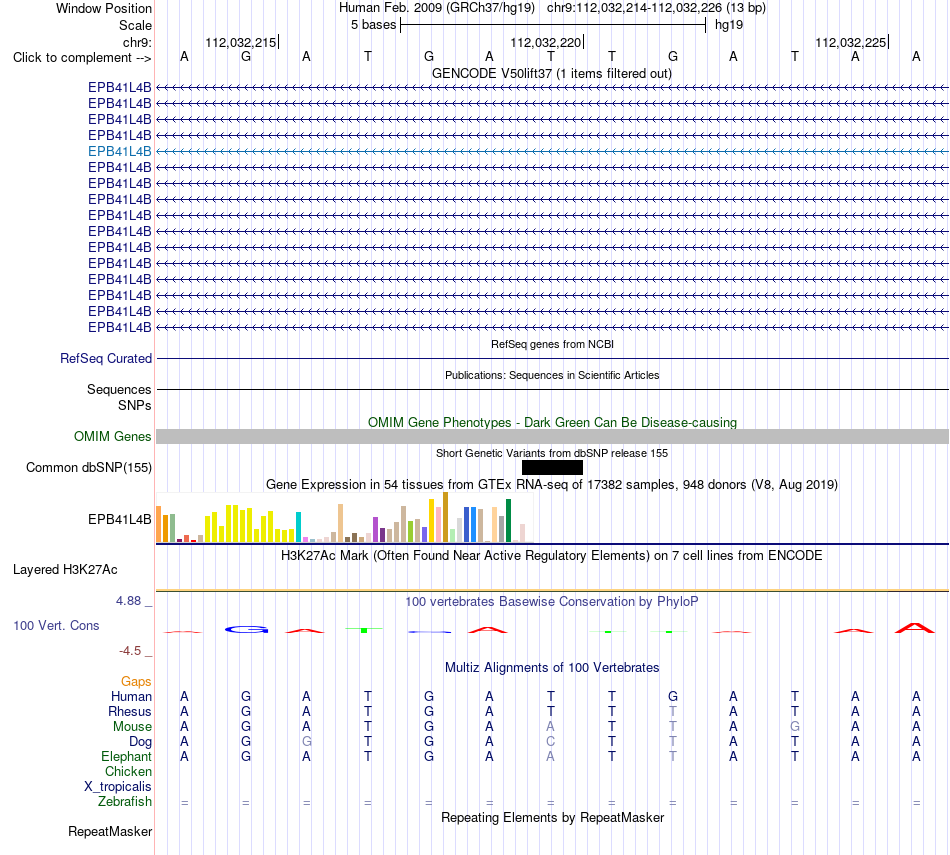Click the 'chr9:112,032,214-112,032,226 (13 bp)' header text
Screen dimensions: 950x855
coord(656,8)
